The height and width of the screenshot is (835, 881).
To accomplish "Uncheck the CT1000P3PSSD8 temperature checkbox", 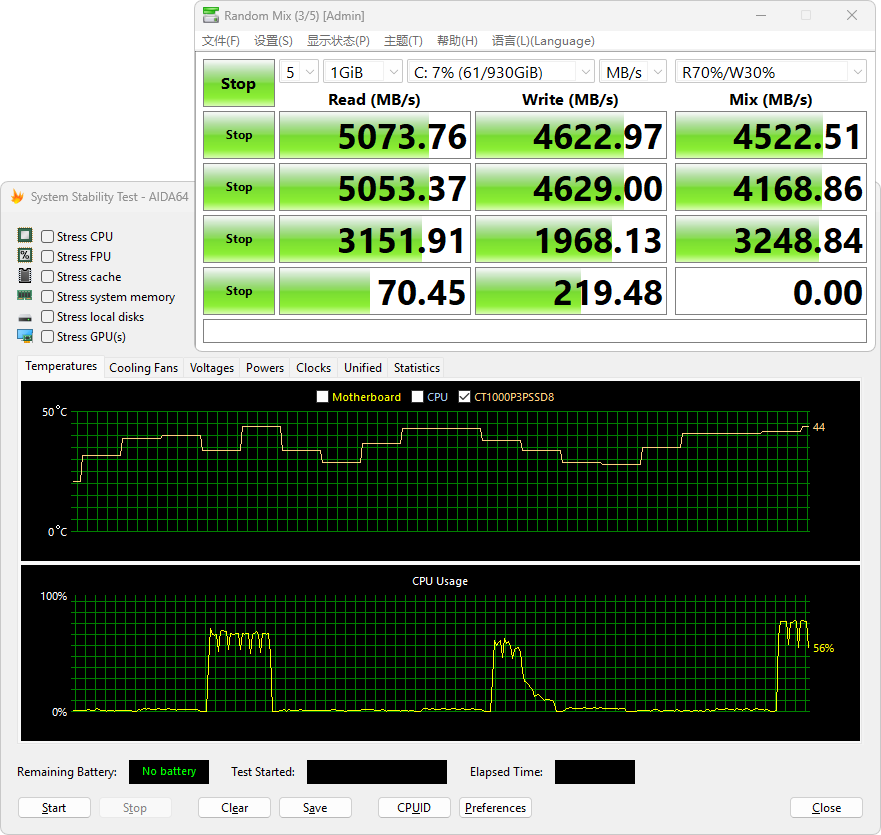I will (x=465, y=397).
